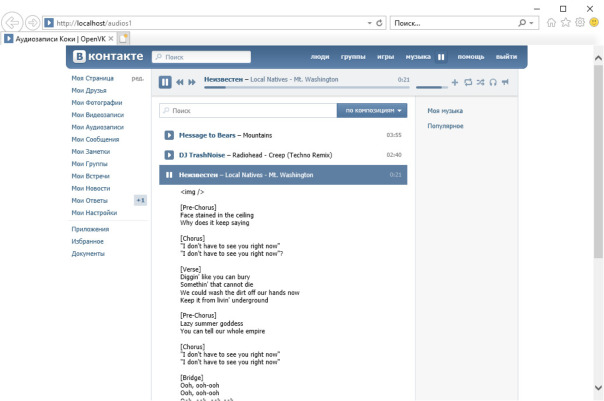Open Избранное
This screenshot has width=604, height=401.
click(87, 242)
